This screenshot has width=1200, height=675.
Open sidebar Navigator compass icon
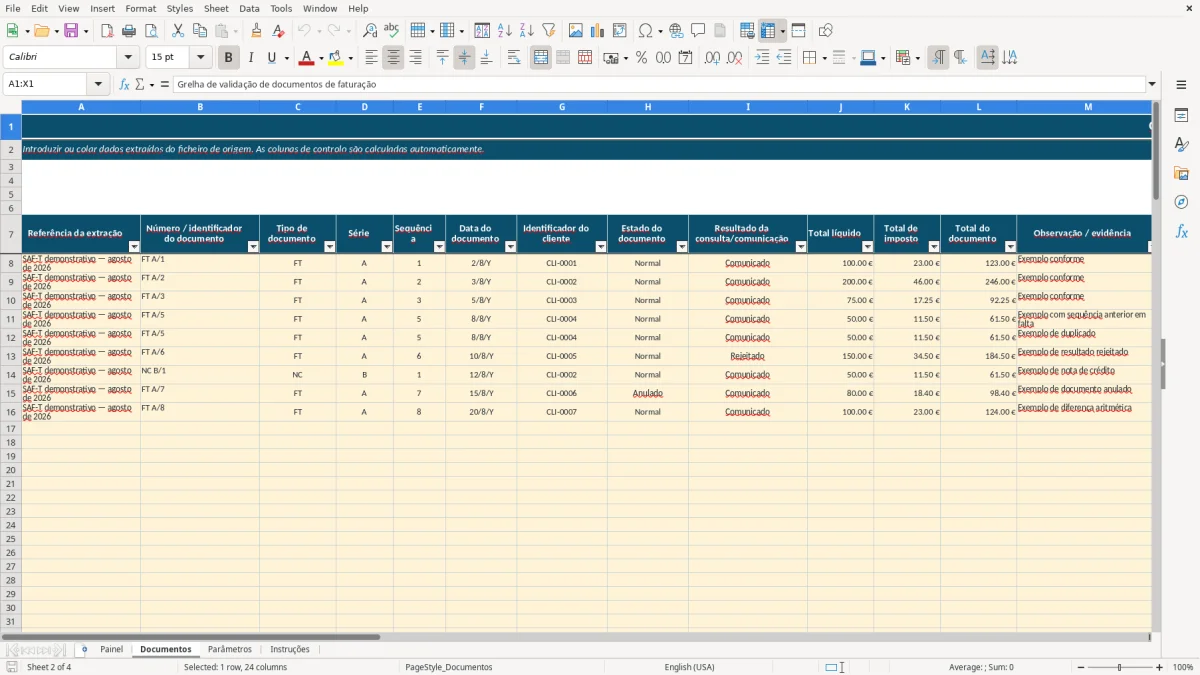(1181, 202)
